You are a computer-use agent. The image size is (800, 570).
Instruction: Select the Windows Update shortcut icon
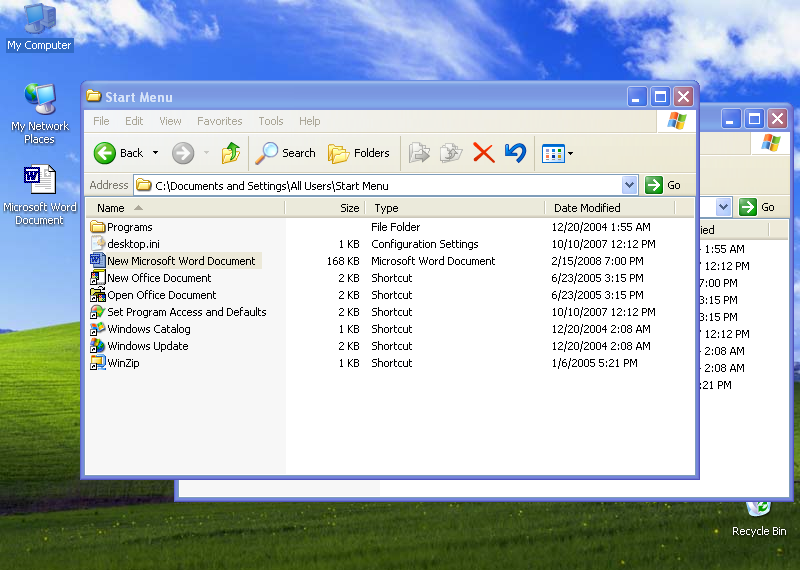[x=97, y=345]
